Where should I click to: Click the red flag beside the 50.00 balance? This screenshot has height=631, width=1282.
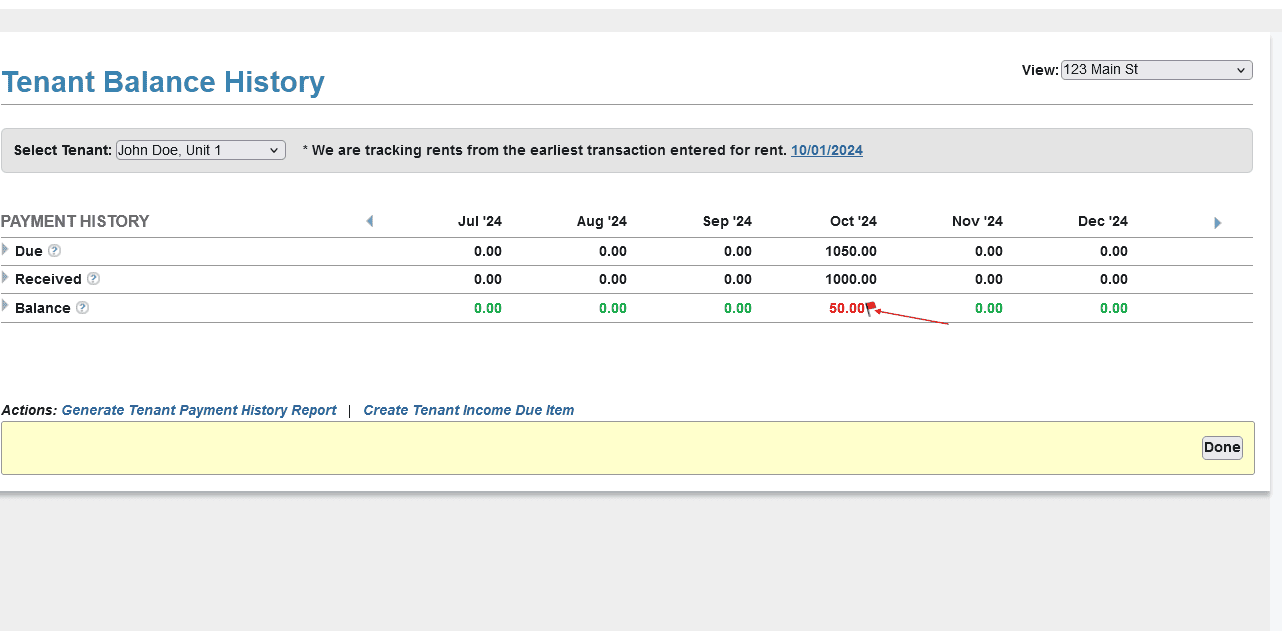click(871, 307)
